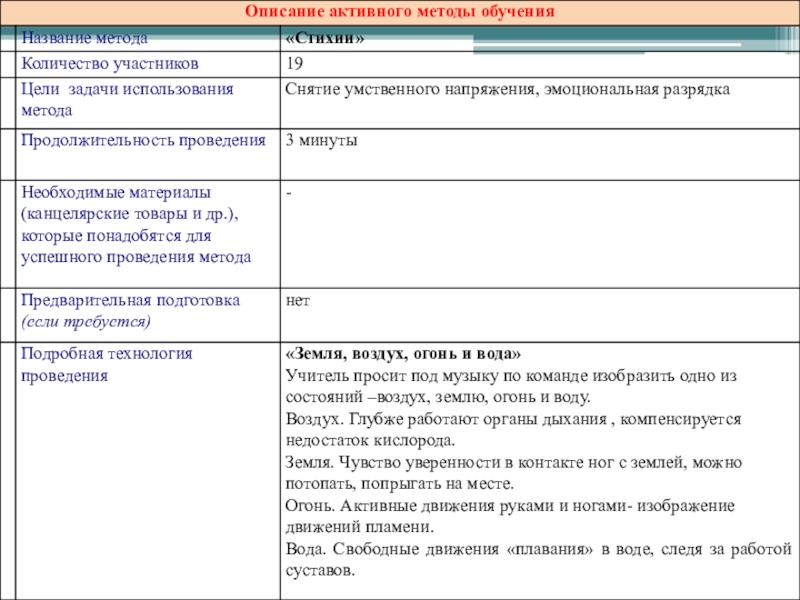The width and height of the screenshot is (800, 600).
Task: Click the dash value in materials row
Action: (x=289, y=193)
